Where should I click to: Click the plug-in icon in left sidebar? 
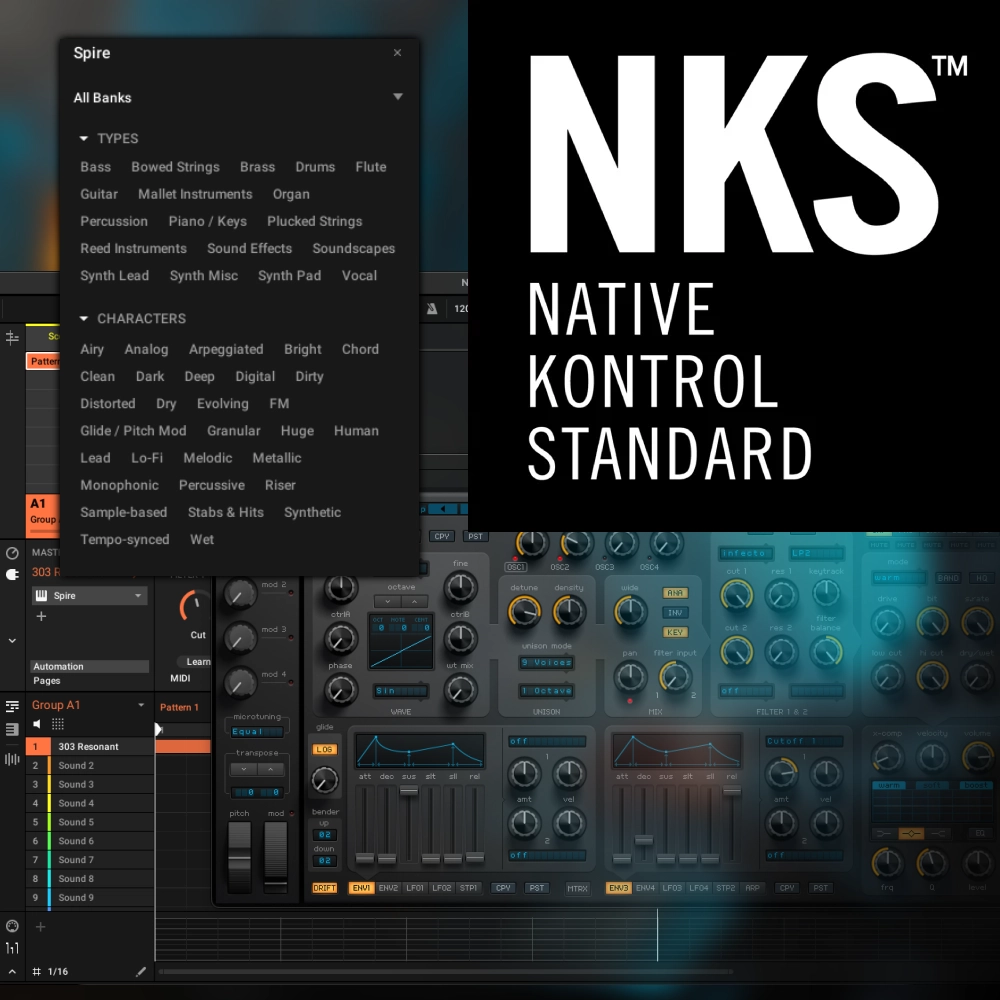click(x=12, y=575)
